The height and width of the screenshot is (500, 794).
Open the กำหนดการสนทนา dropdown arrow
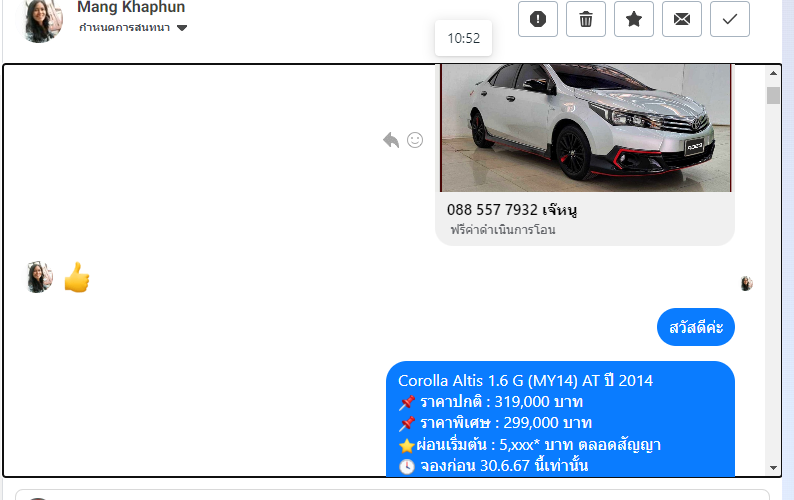click(182, 28)
